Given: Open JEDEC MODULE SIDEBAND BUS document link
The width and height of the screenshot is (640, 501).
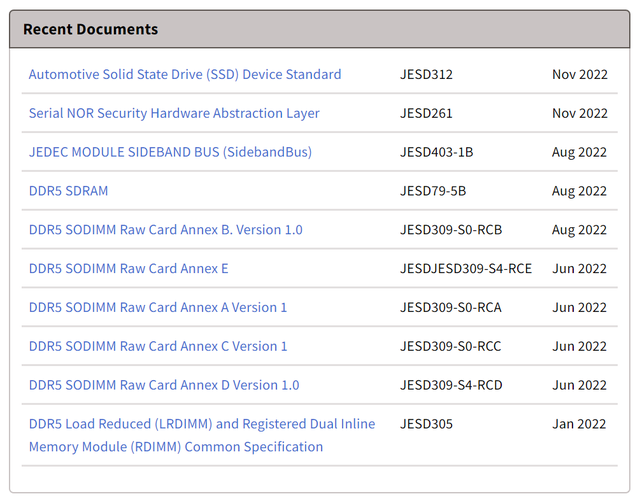Looking at the screenshot, I should pyautogui.click(x=170, y=152).
